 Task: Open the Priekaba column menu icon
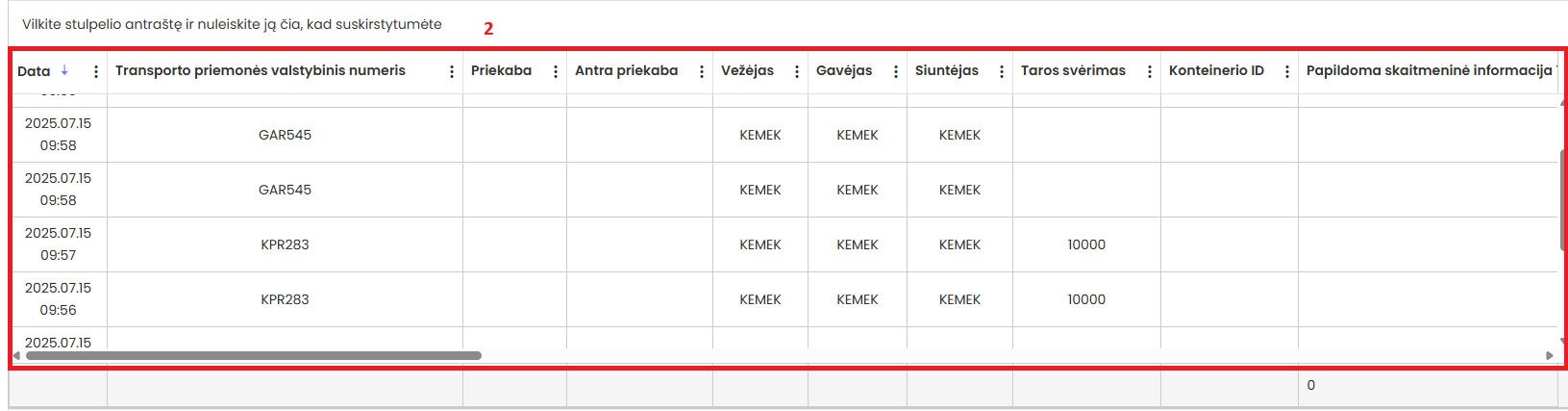[x=556, y=71]
